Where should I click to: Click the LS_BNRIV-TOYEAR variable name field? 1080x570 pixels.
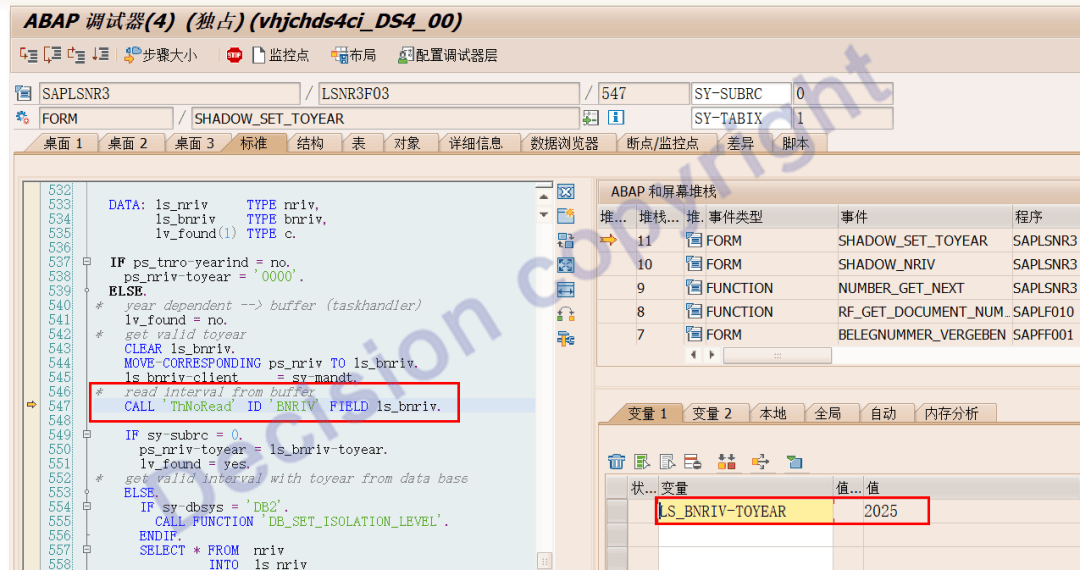pyautogui.click(x=745, y=511)
